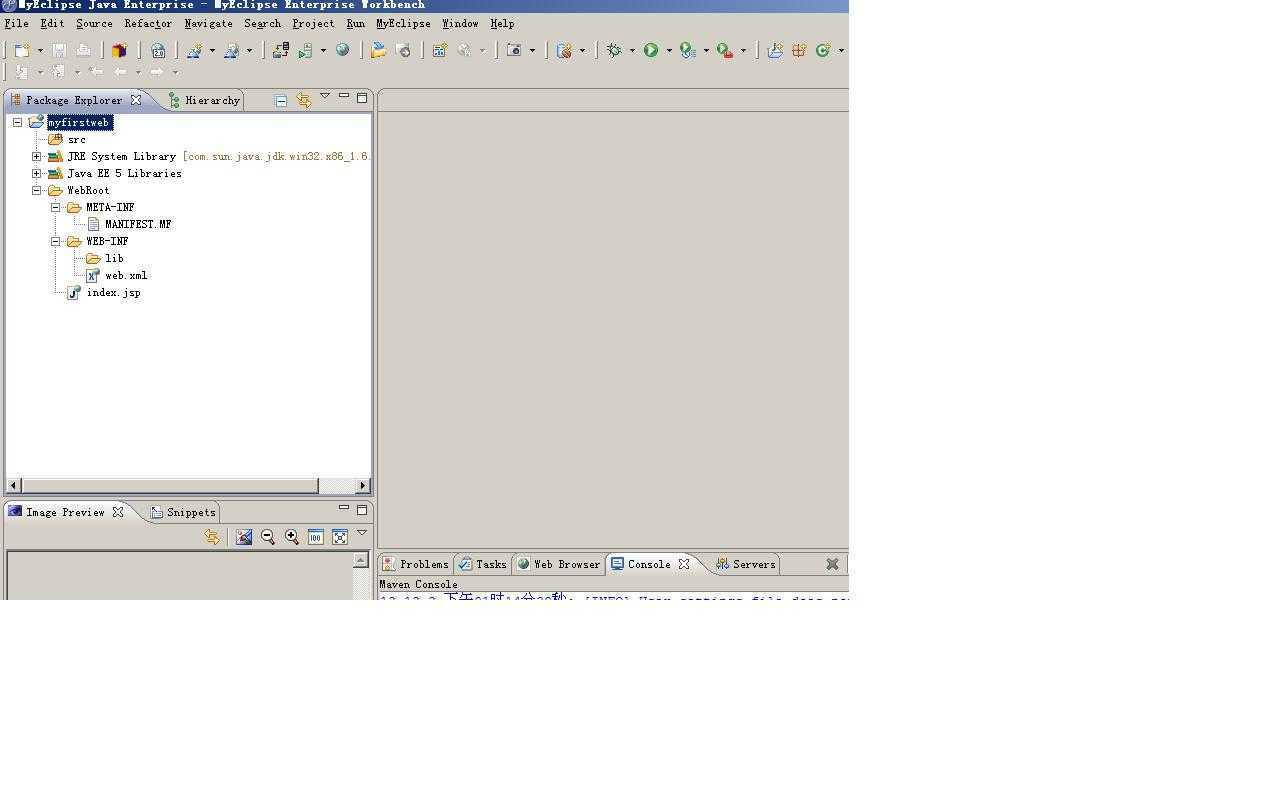The height and width of the screenshot is (800, 1280).
Task: Select MANIFEST.MF file in tree
Action: point(129,224)
